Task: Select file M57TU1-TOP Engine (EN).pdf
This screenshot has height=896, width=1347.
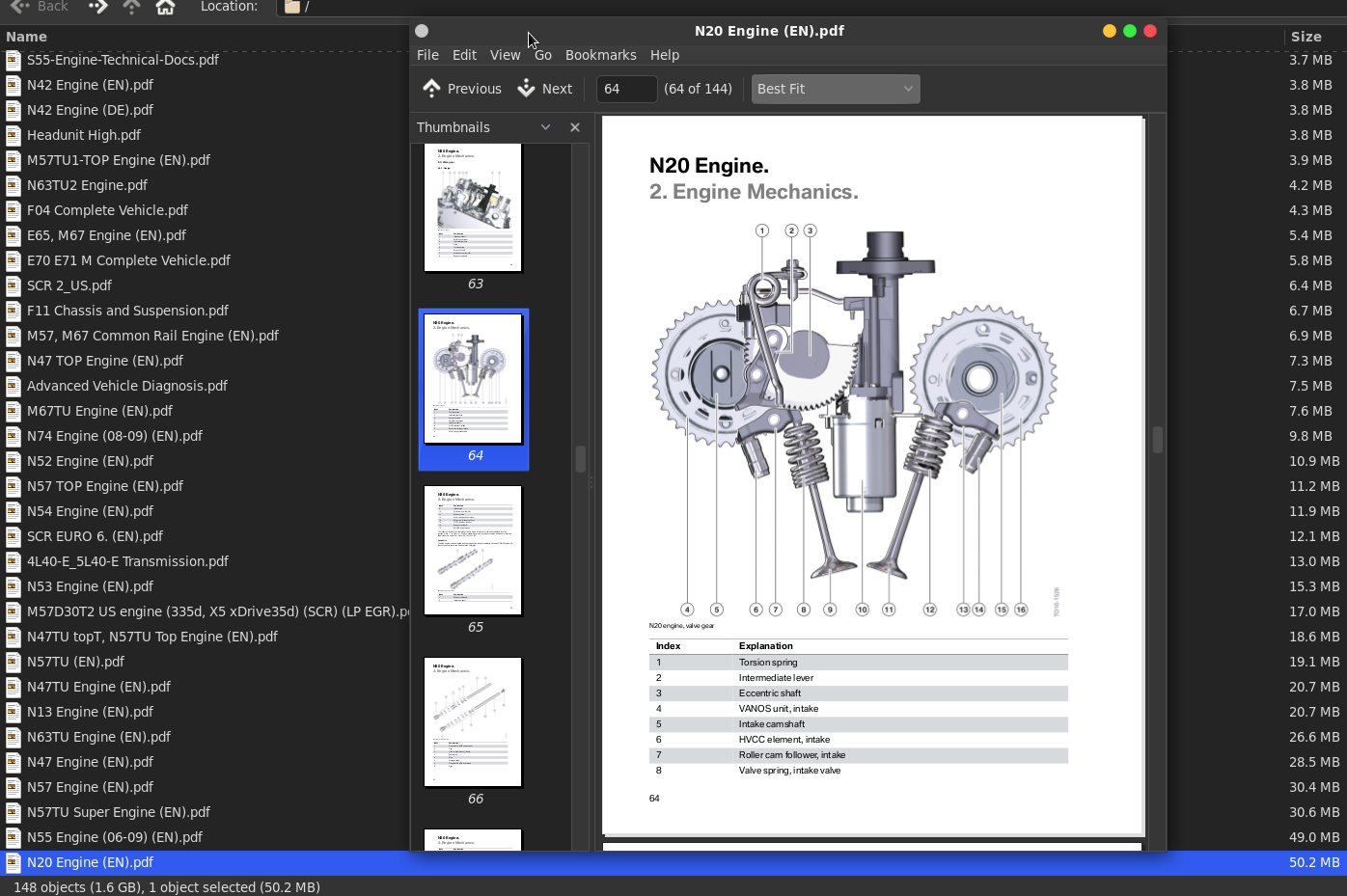Action: [118, 160]
